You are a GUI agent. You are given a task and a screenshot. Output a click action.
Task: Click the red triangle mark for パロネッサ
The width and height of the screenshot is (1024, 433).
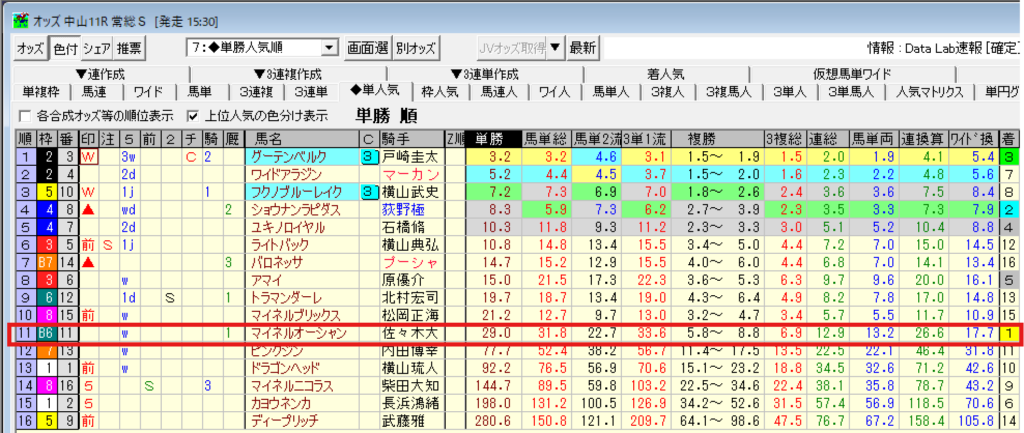pyautogui.click(x=89, y=262)
